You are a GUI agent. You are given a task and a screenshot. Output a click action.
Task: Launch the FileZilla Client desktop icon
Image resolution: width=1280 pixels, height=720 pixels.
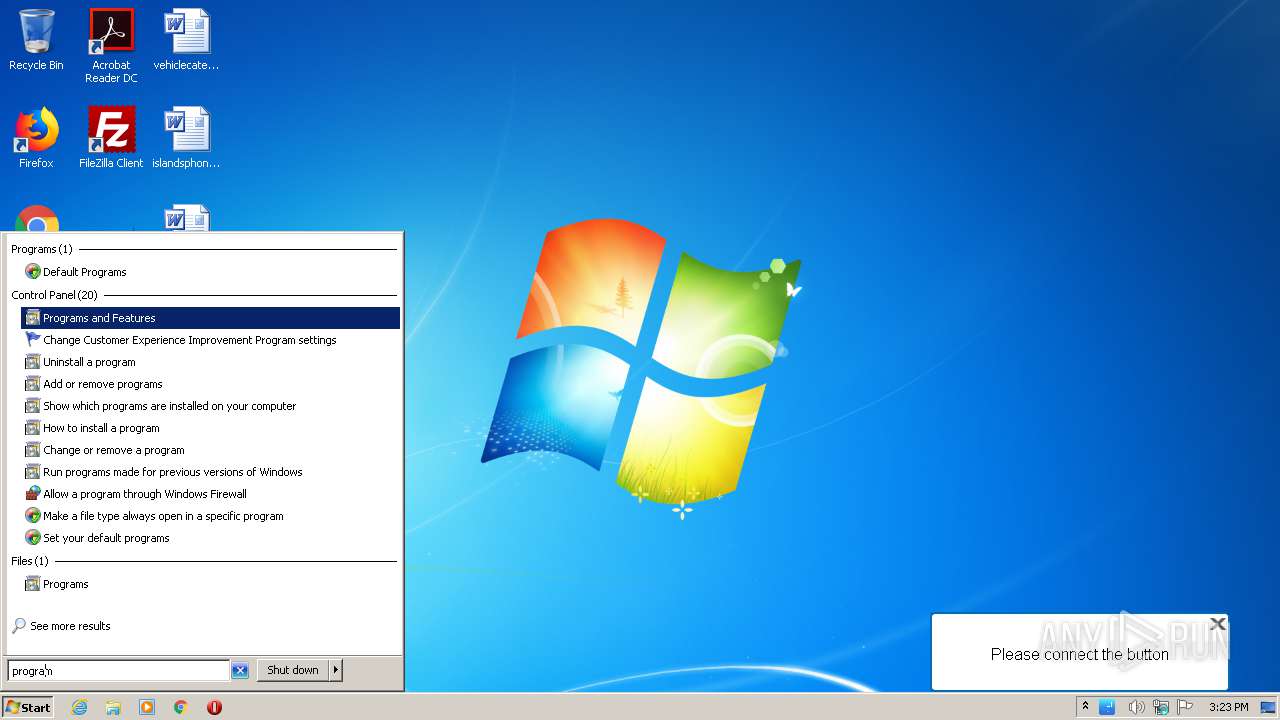pos(111,138)
